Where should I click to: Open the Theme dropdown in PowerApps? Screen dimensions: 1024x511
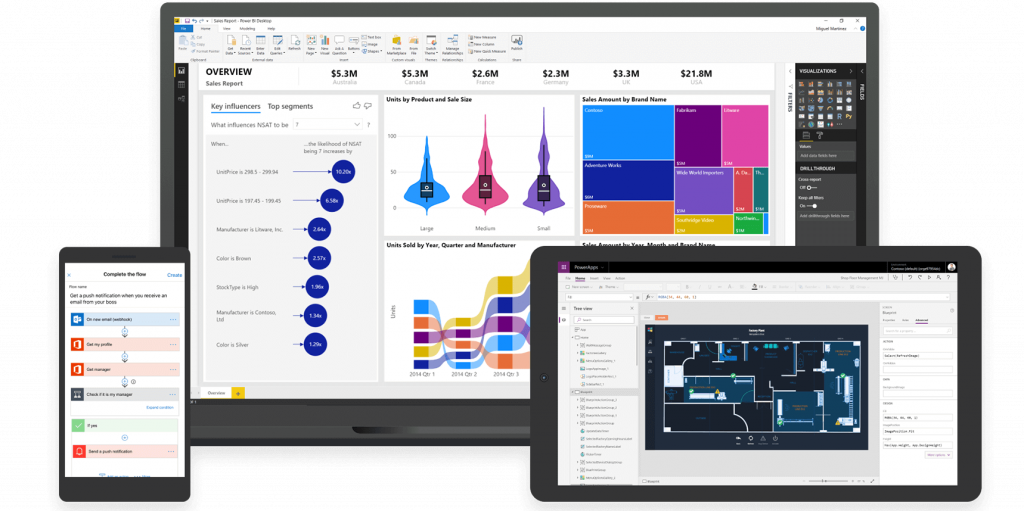pyautogui.click(x=607, y=287)
